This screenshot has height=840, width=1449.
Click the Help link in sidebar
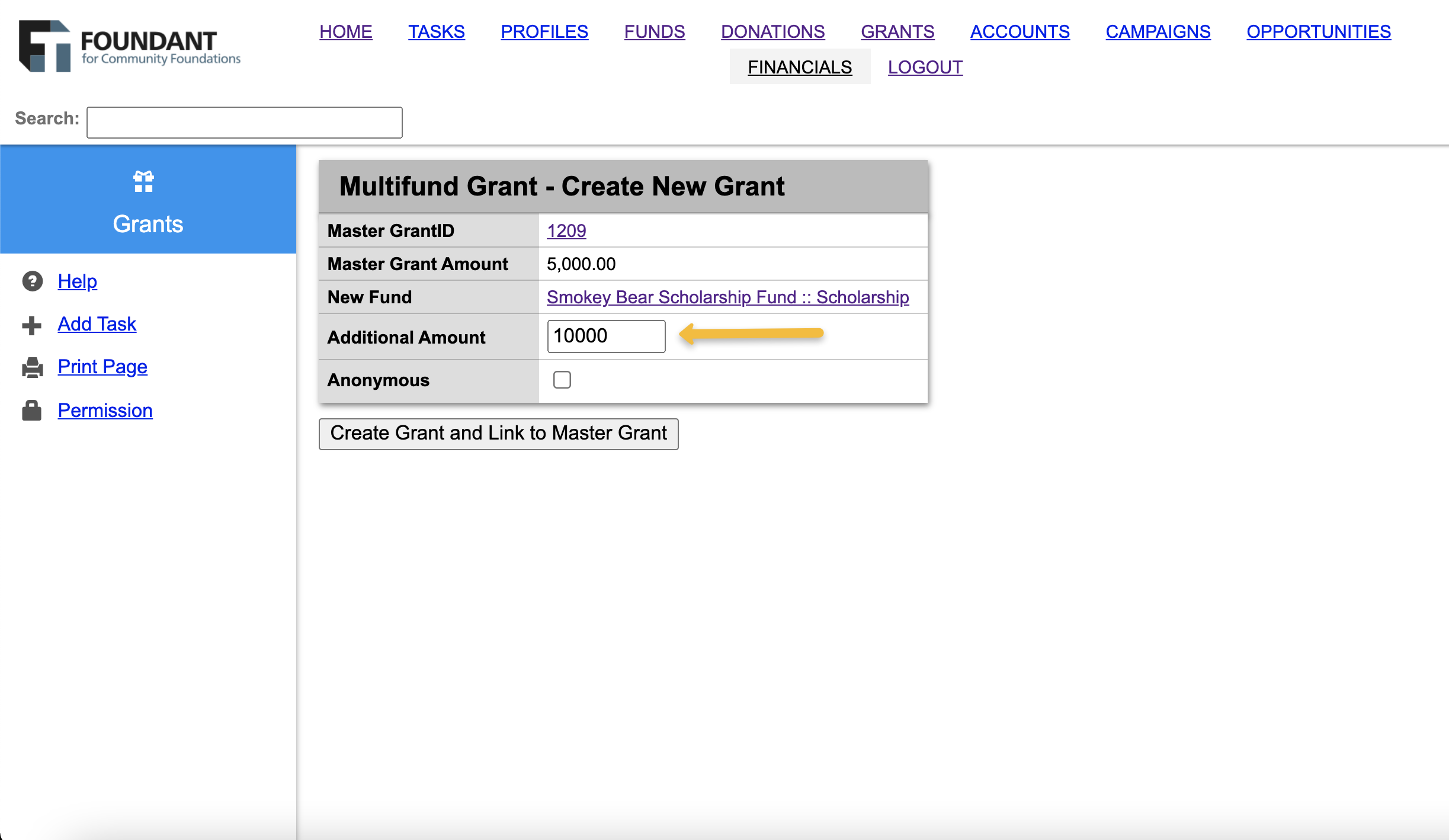[78, 281]
